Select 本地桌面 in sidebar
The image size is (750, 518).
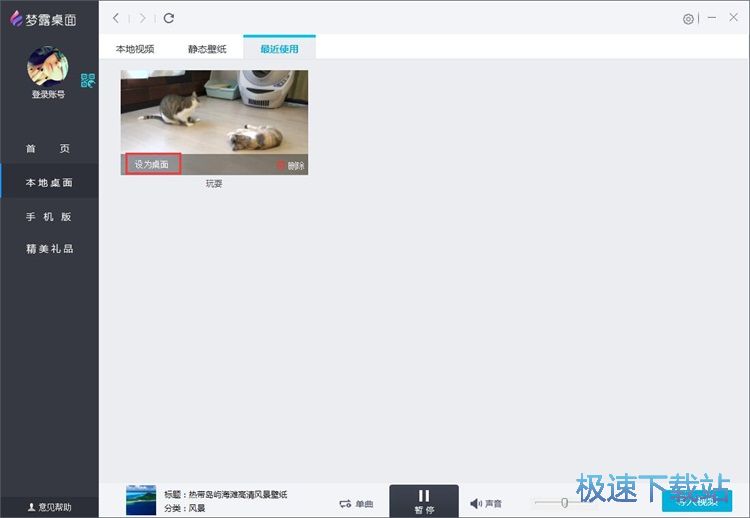coord(49,182)
